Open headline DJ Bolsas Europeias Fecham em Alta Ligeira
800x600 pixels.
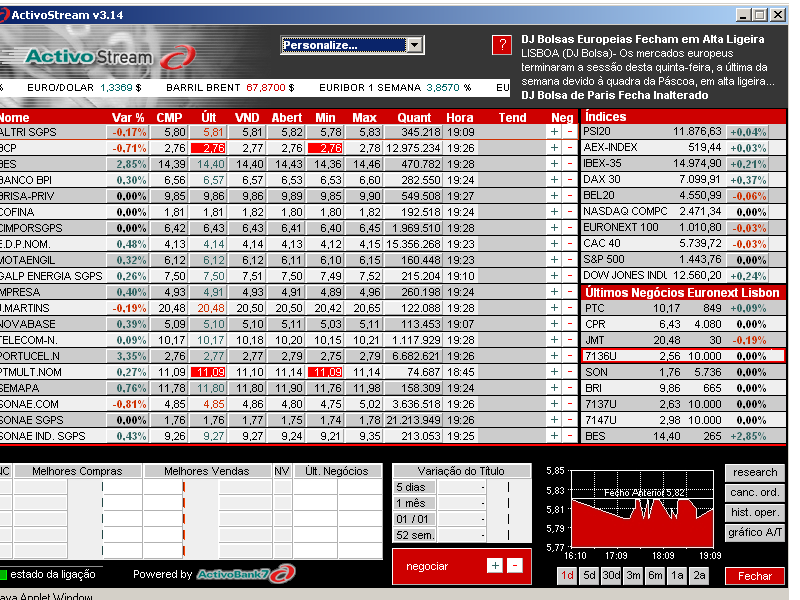(642, 39)
